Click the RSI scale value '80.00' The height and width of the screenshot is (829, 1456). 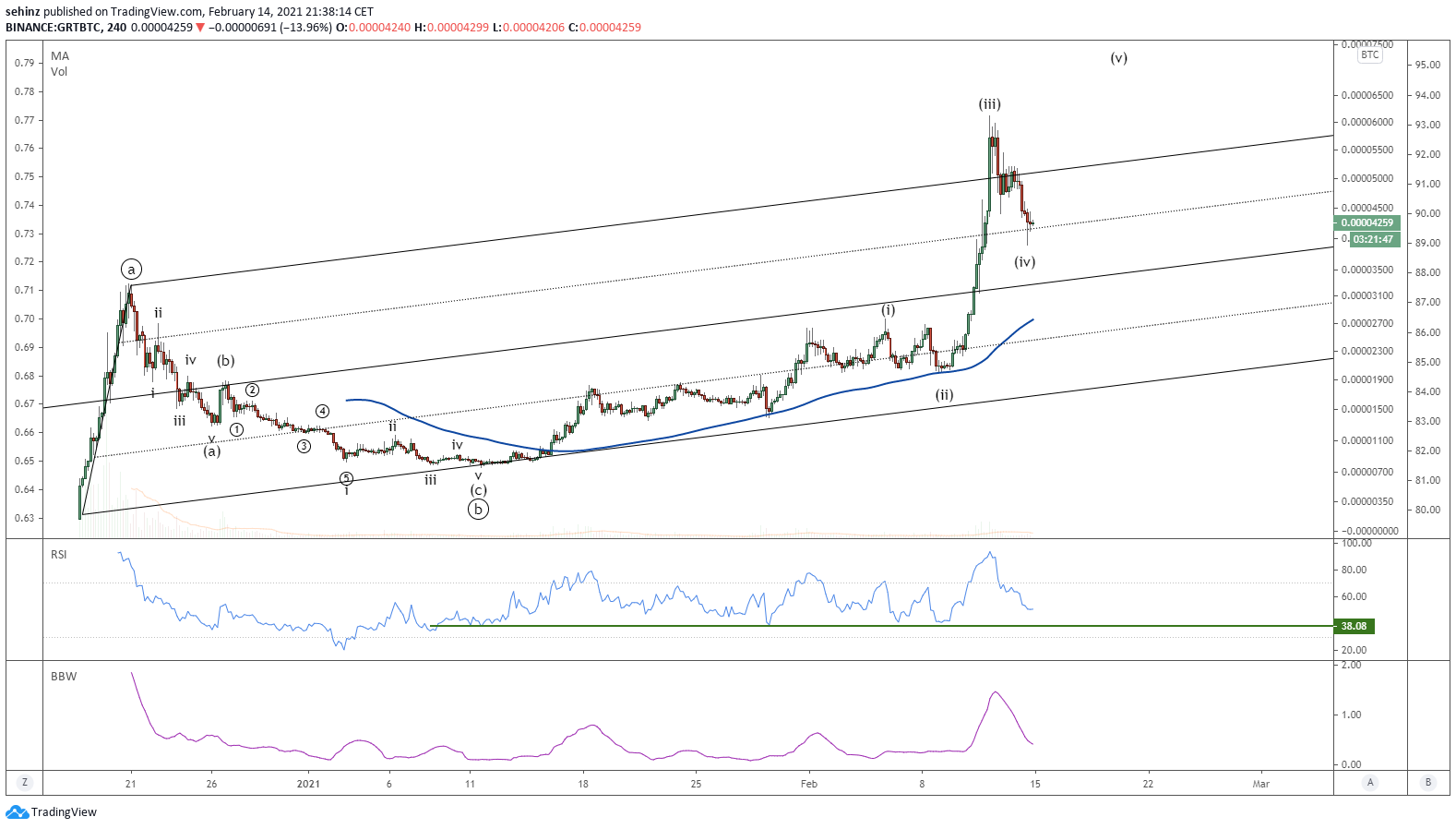1354,570
